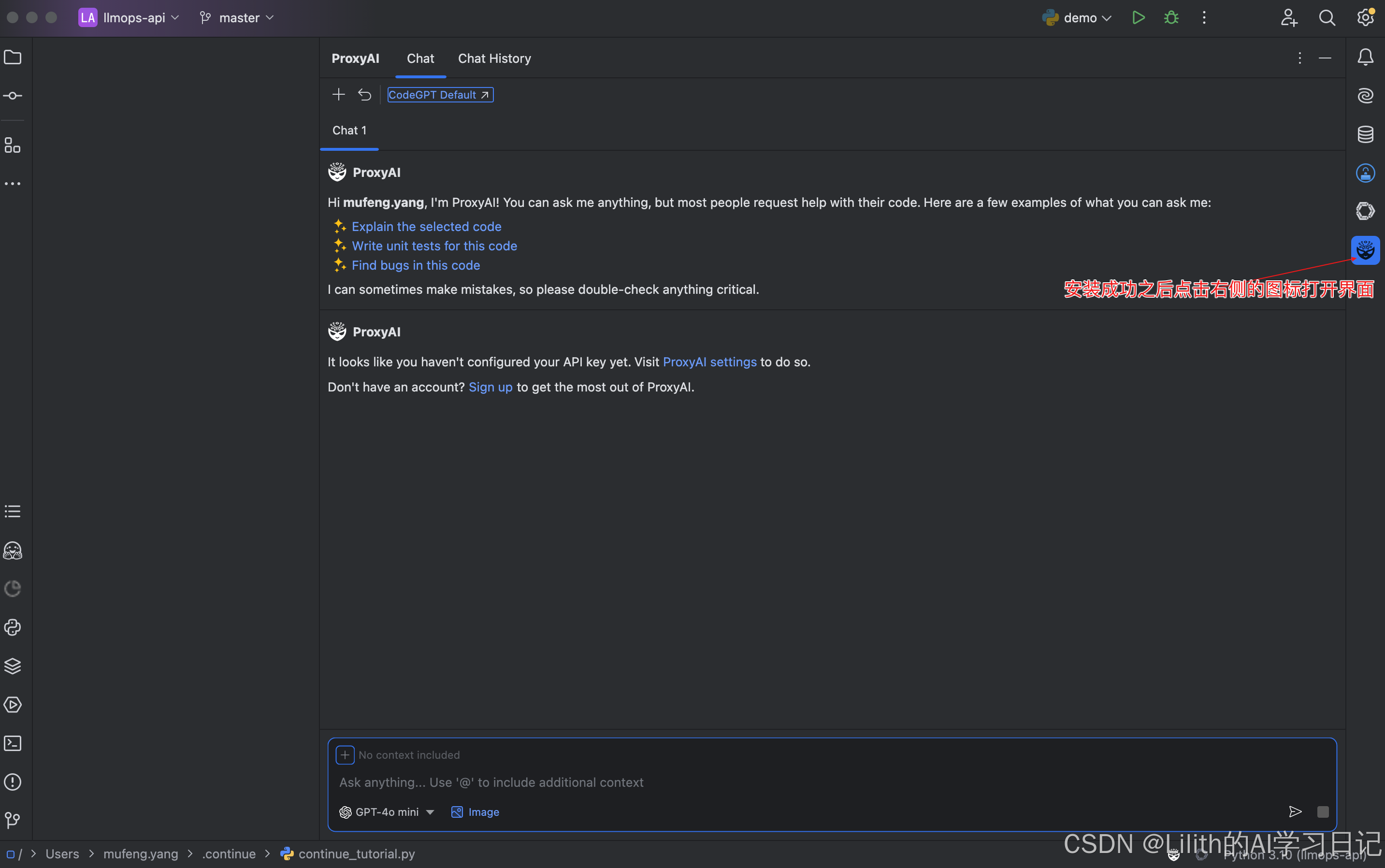Start a new chat with plus icon
Screen dimensions: 1385x868
[339, 95]
